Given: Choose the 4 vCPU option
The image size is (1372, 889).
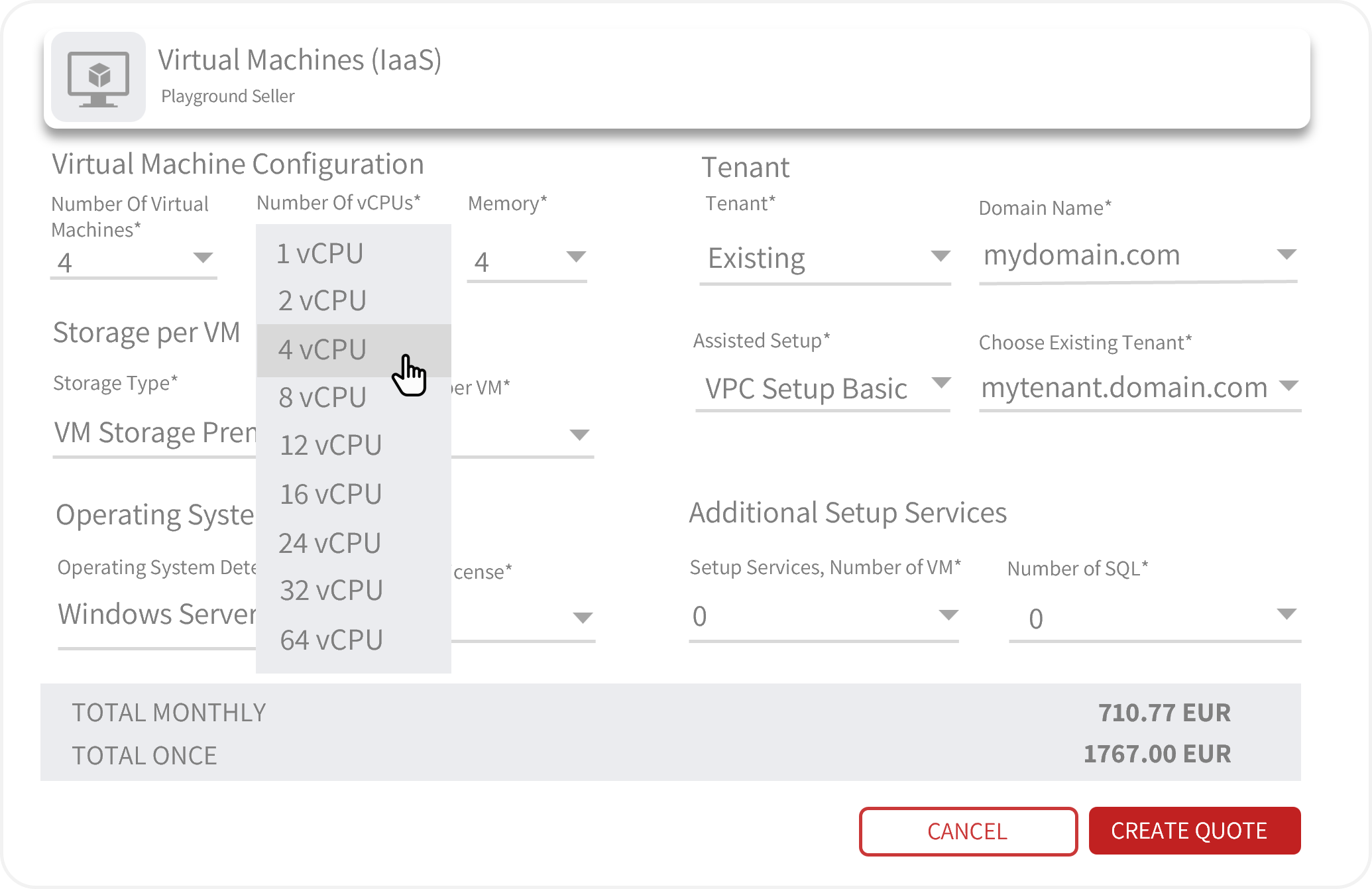Looking at the screenshot, I should pyautogui.click(x=353, y=350).
